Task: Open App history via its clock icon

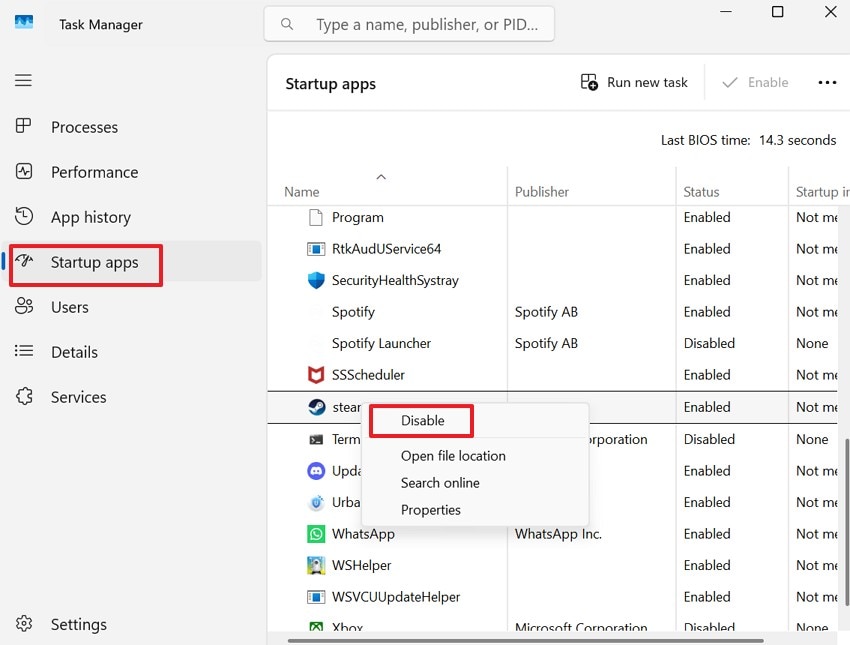Action: [24, 217]
